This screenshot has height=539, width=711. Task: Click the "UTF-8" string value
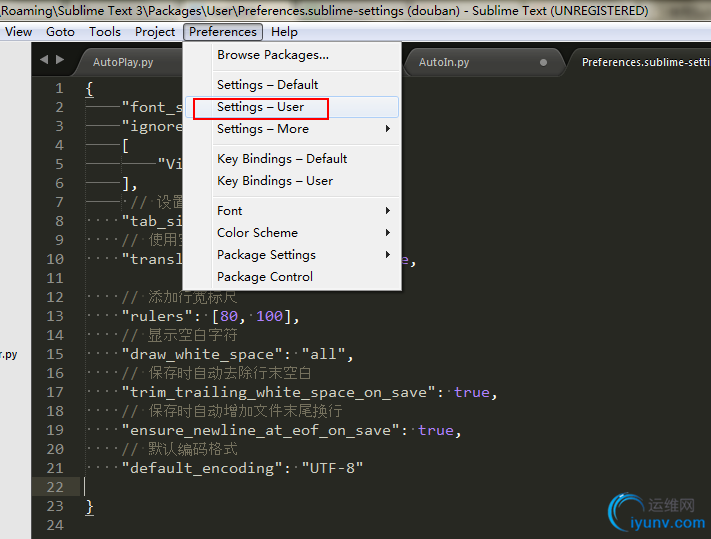tap(332, 468)
